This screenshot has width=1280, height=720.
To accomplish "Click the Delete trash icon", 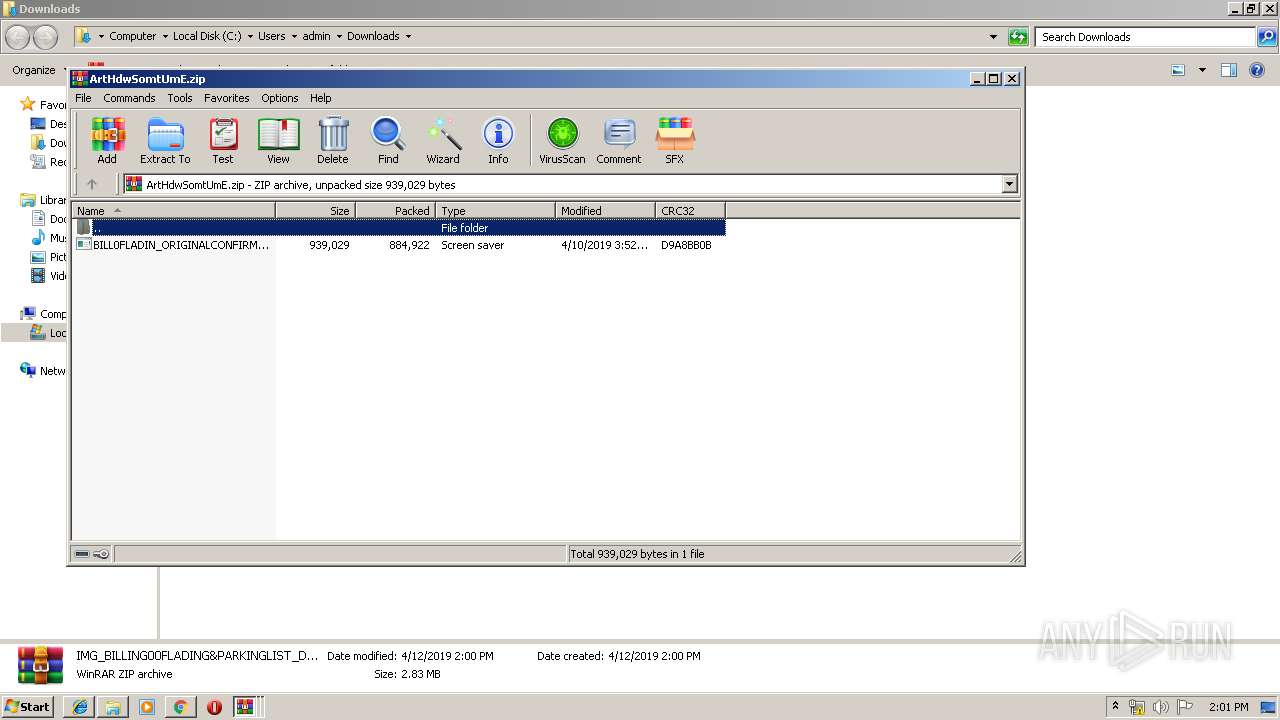I will click(333, 140).
